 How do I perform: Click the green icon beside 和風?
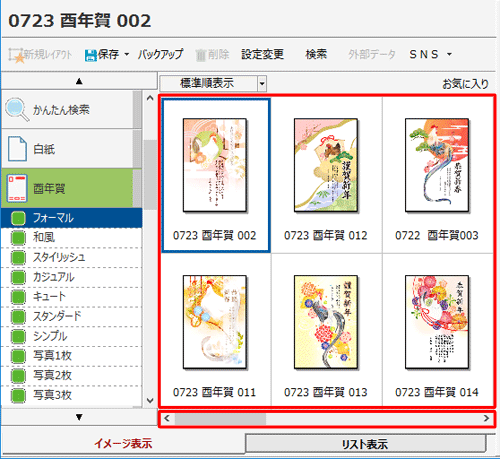point(18,238)
